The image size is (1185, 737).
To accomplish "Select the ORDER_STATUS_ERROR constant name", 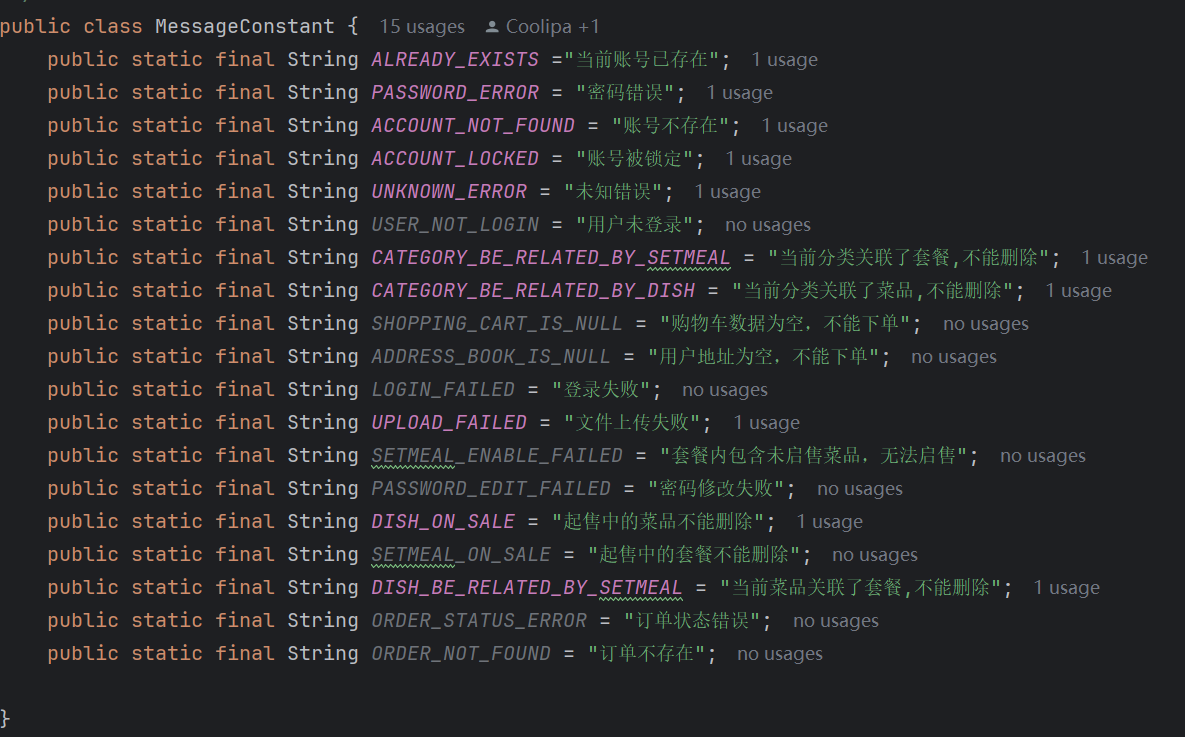I will click(x=479, y=621).
